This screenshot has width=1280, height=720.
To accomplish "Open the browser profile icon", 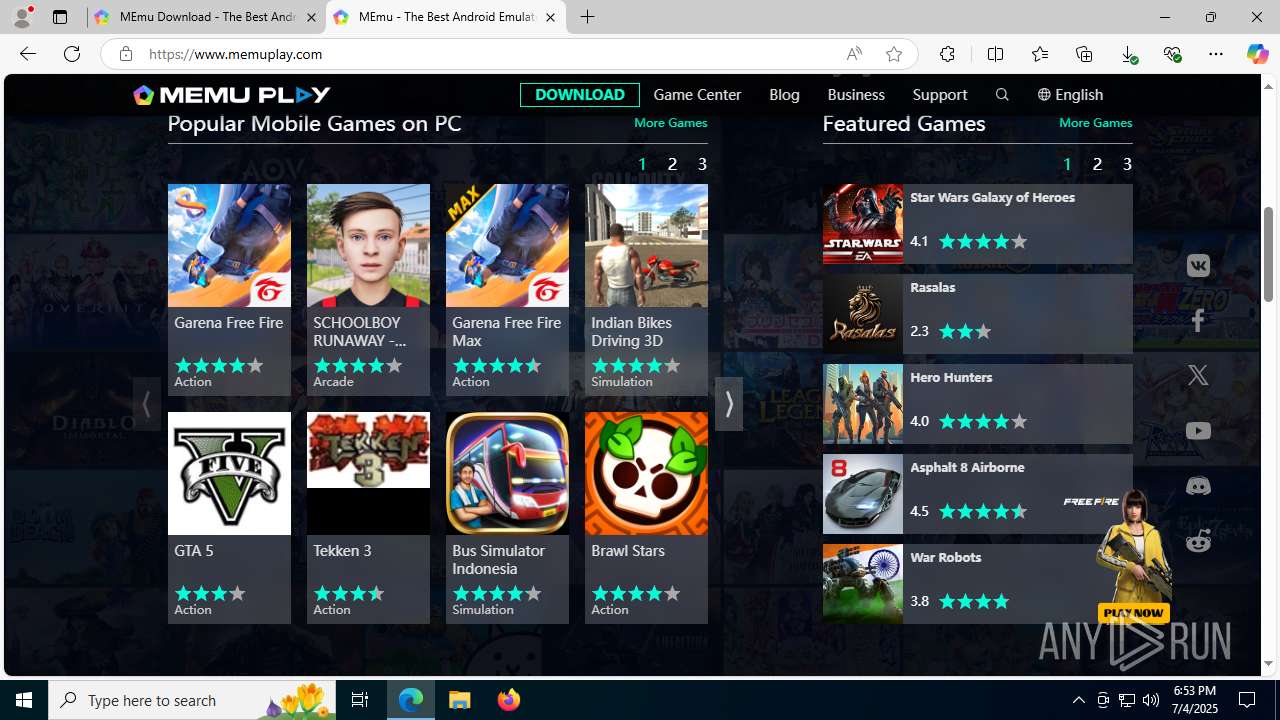I will (22, 16).
